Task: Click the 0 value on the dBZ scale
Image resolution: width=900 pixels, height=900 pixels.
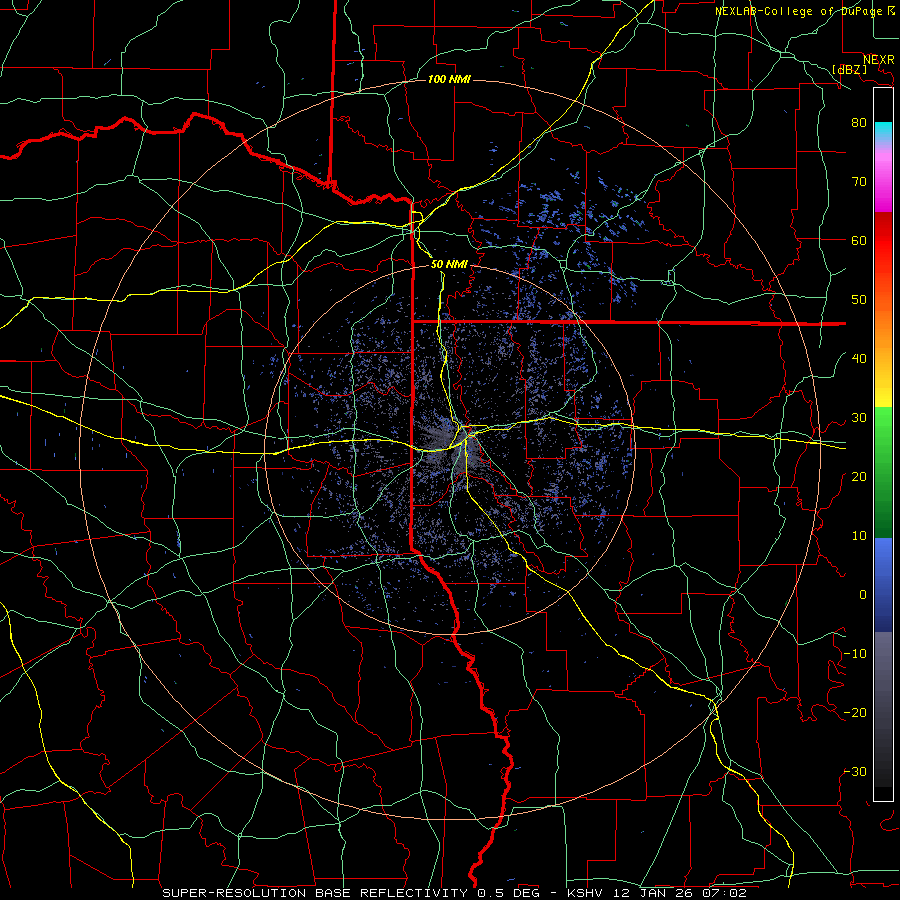Action: pyautogui.click(x=863, y=595)
